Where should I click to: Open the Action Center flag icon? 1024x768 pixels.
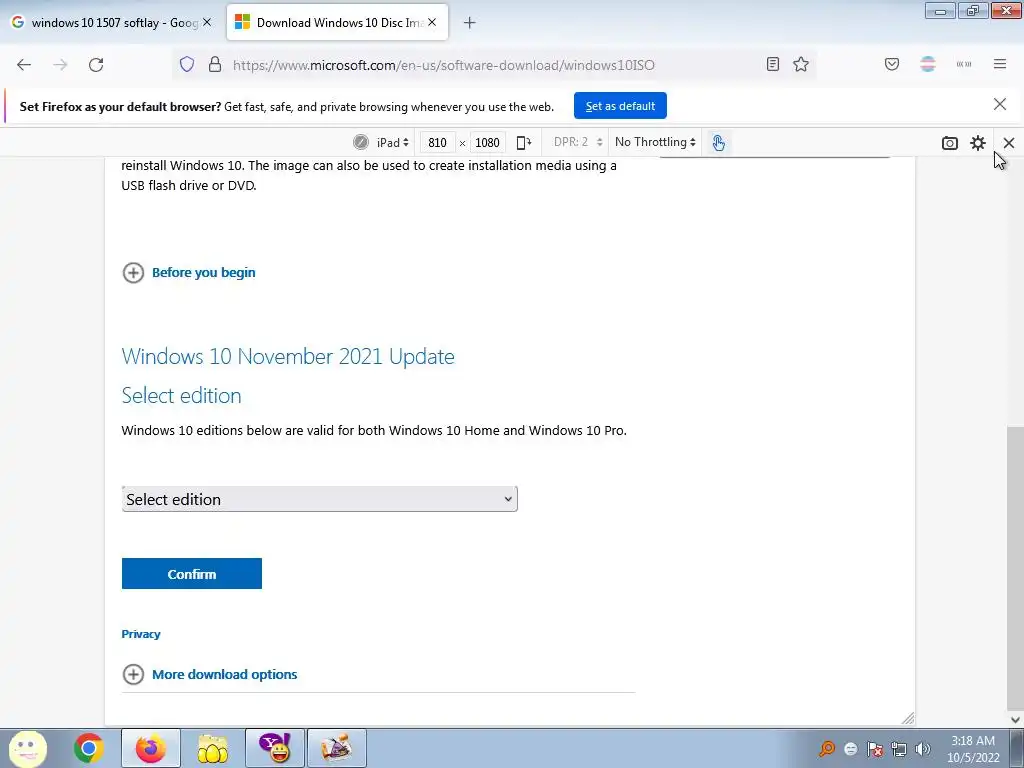[874, 749]
